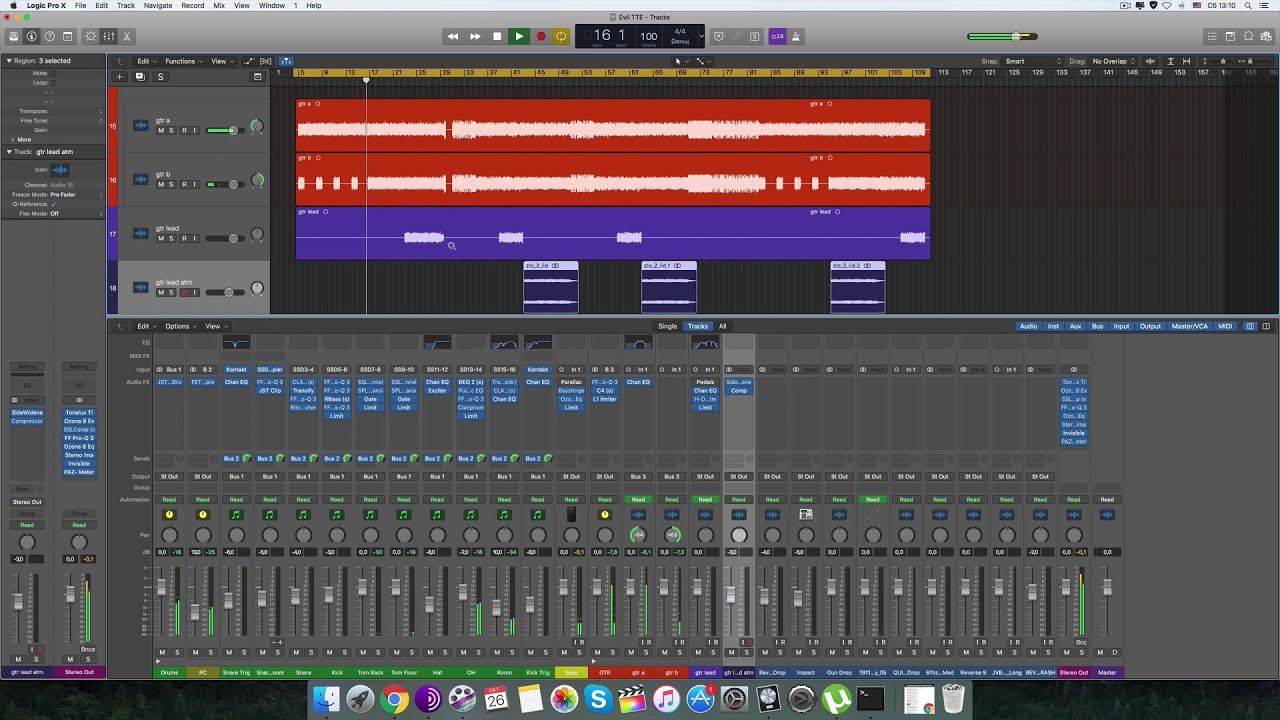Click the Duplicate Track icon
The image size is (1280, 720).
(140, 77)
